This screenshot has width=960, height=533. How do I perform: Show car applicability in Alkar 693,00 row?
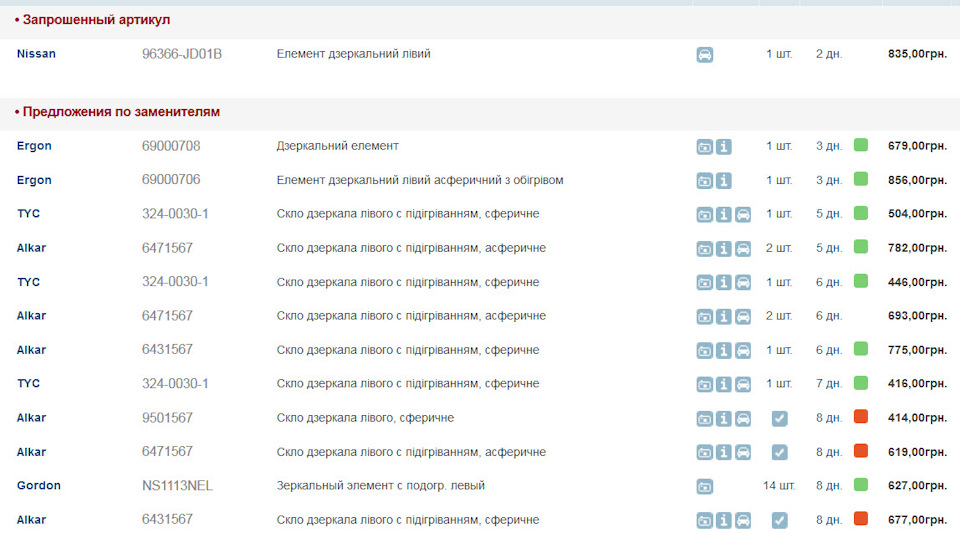[743, 317]
